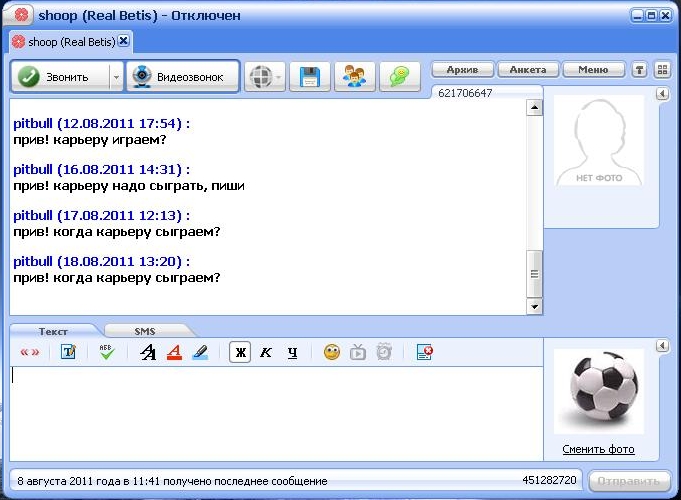Open the Архив history button
This screenshot has height=500, width=681.
(x=463, y=70)
